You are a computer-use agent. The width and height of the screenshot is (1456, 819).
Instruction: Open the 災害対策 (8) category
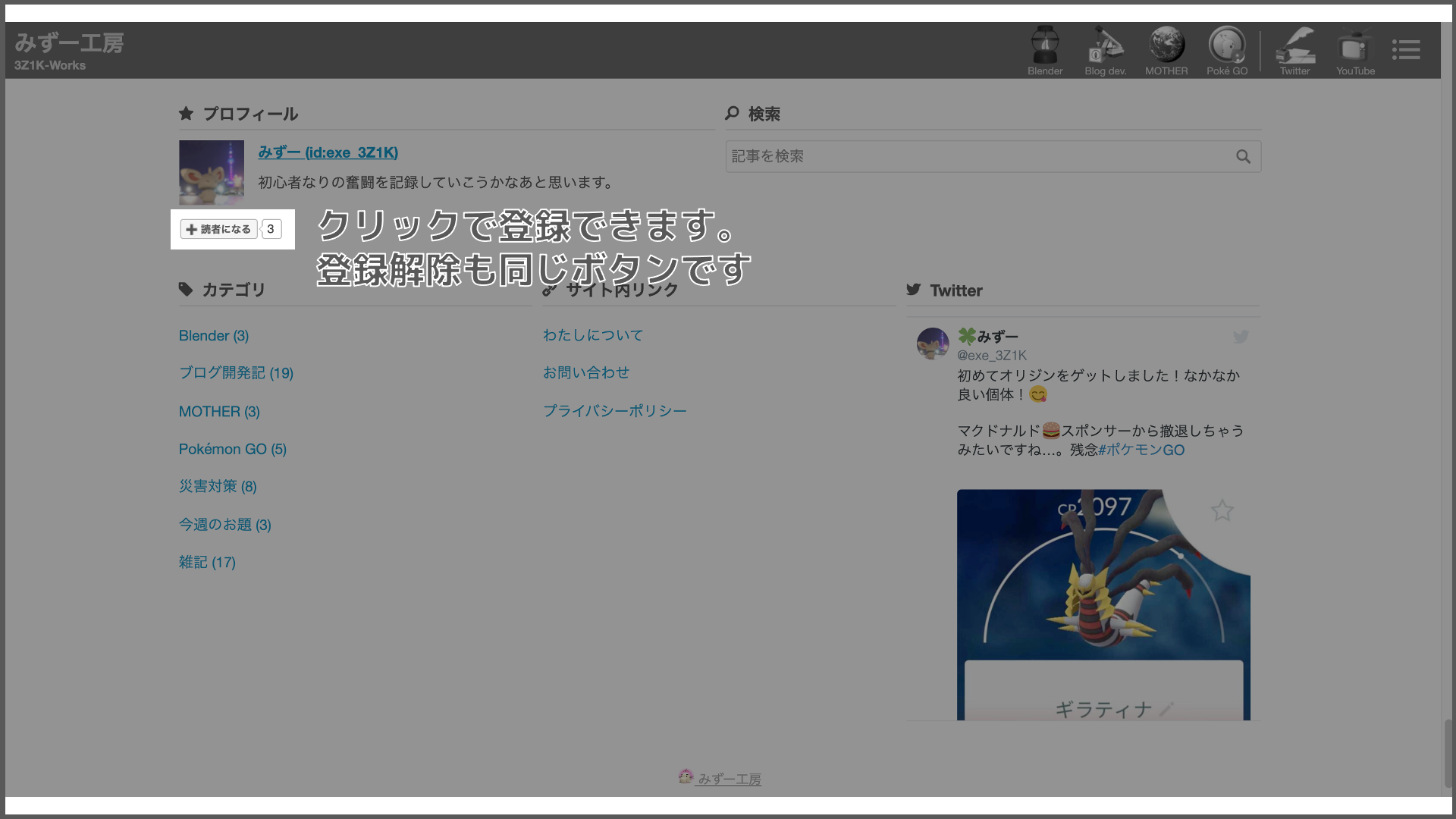(218, 486)
